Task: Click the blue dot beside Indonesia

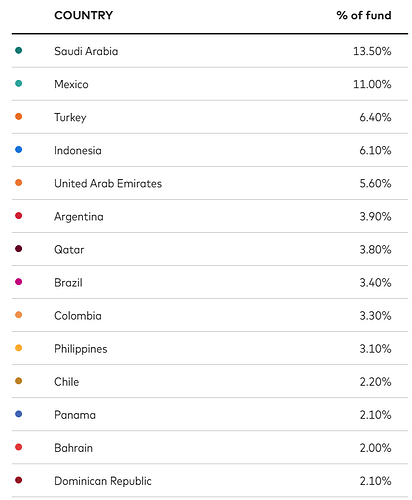Action: tap(19, 149)
